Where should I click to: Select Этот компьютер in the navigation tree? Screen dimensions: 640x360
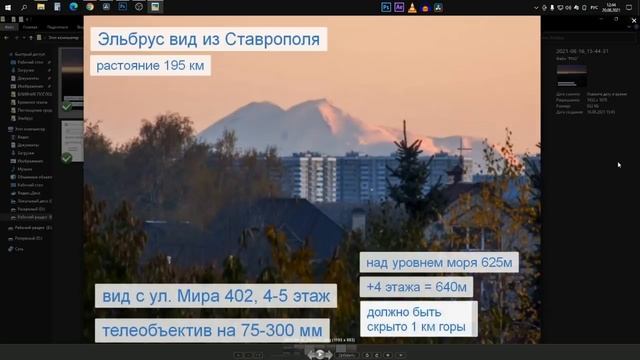pyautogui.click(x=29, y=129)
